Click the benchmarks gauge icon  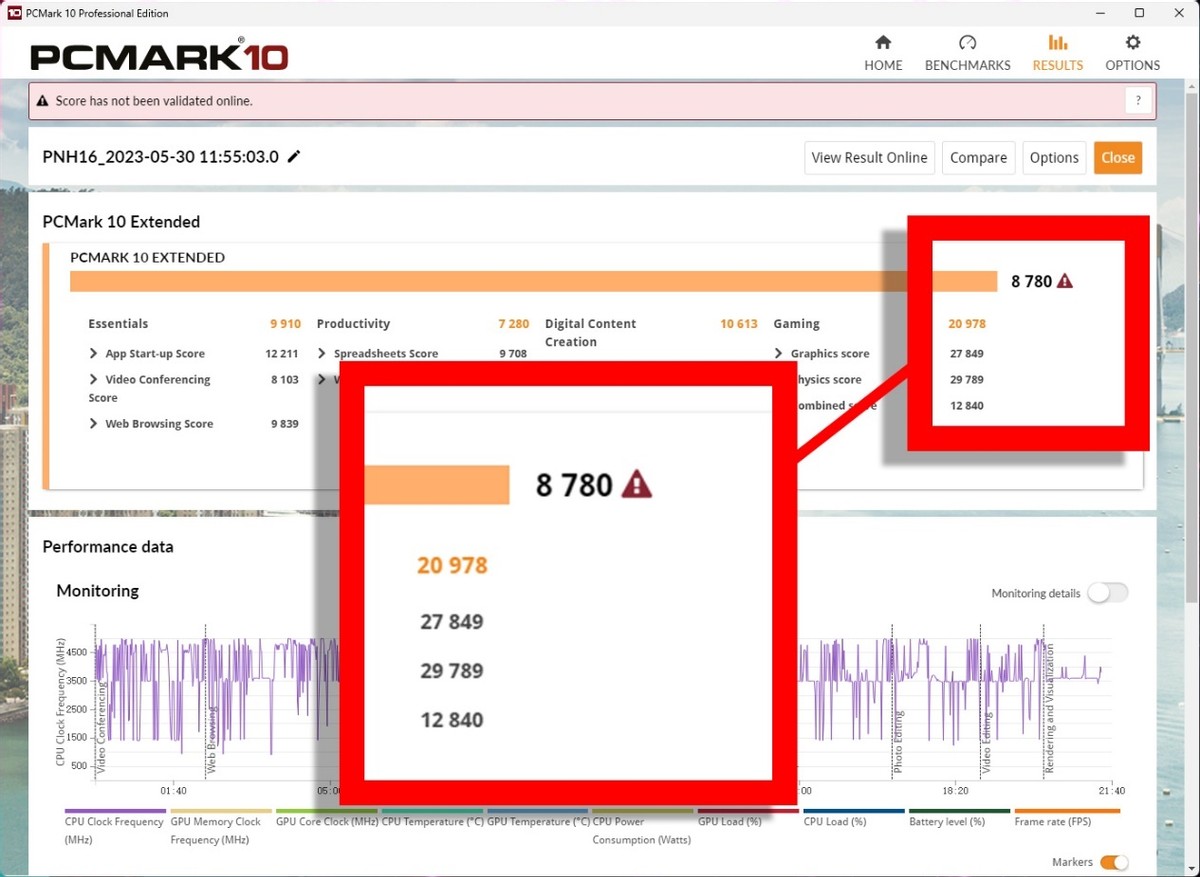tap(967, 42)
